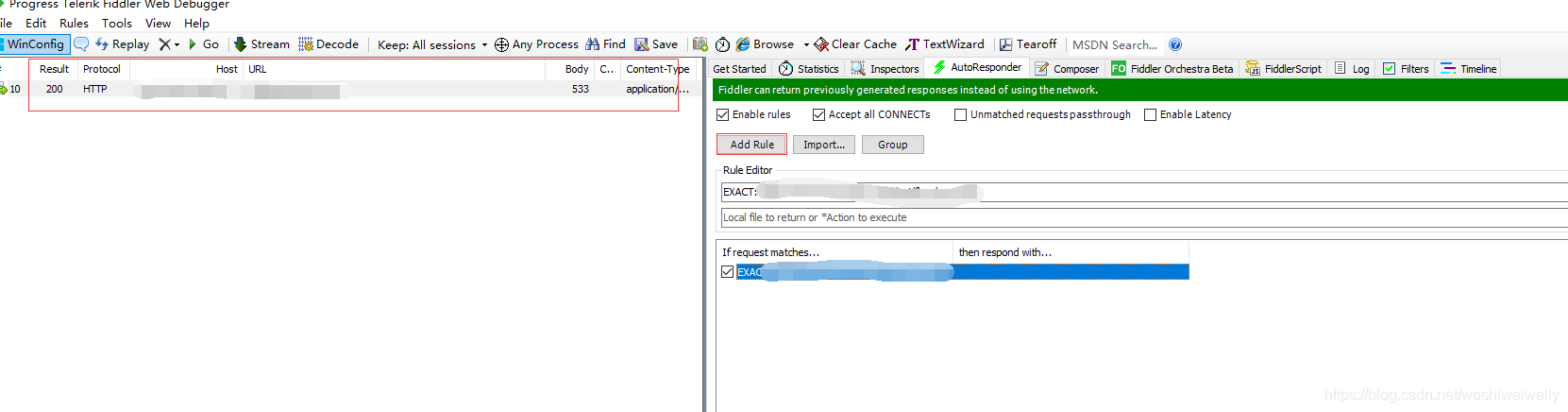Toggle the Enable rules checkbox
This screenshot has height=412, width=1568.
click(723, 114)
